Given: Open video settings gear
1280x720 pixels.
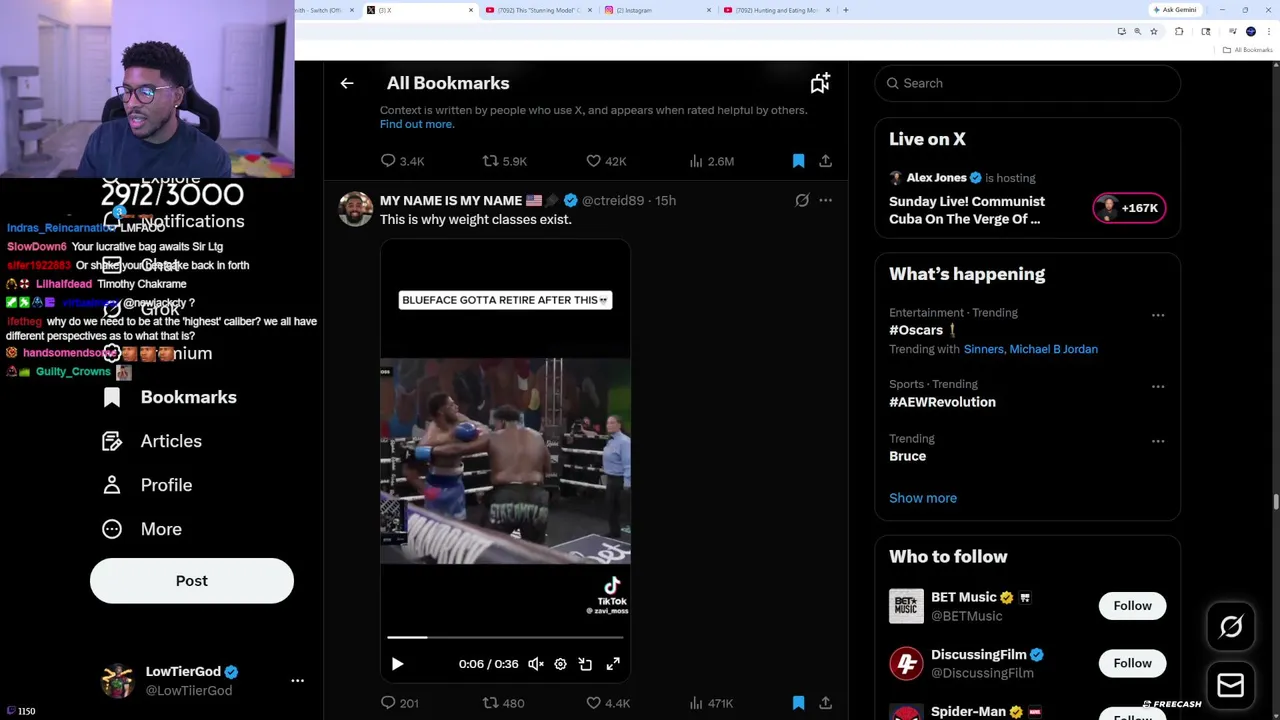Looking at the screenshot, I should pyautogui.click(x=560, y=664).
